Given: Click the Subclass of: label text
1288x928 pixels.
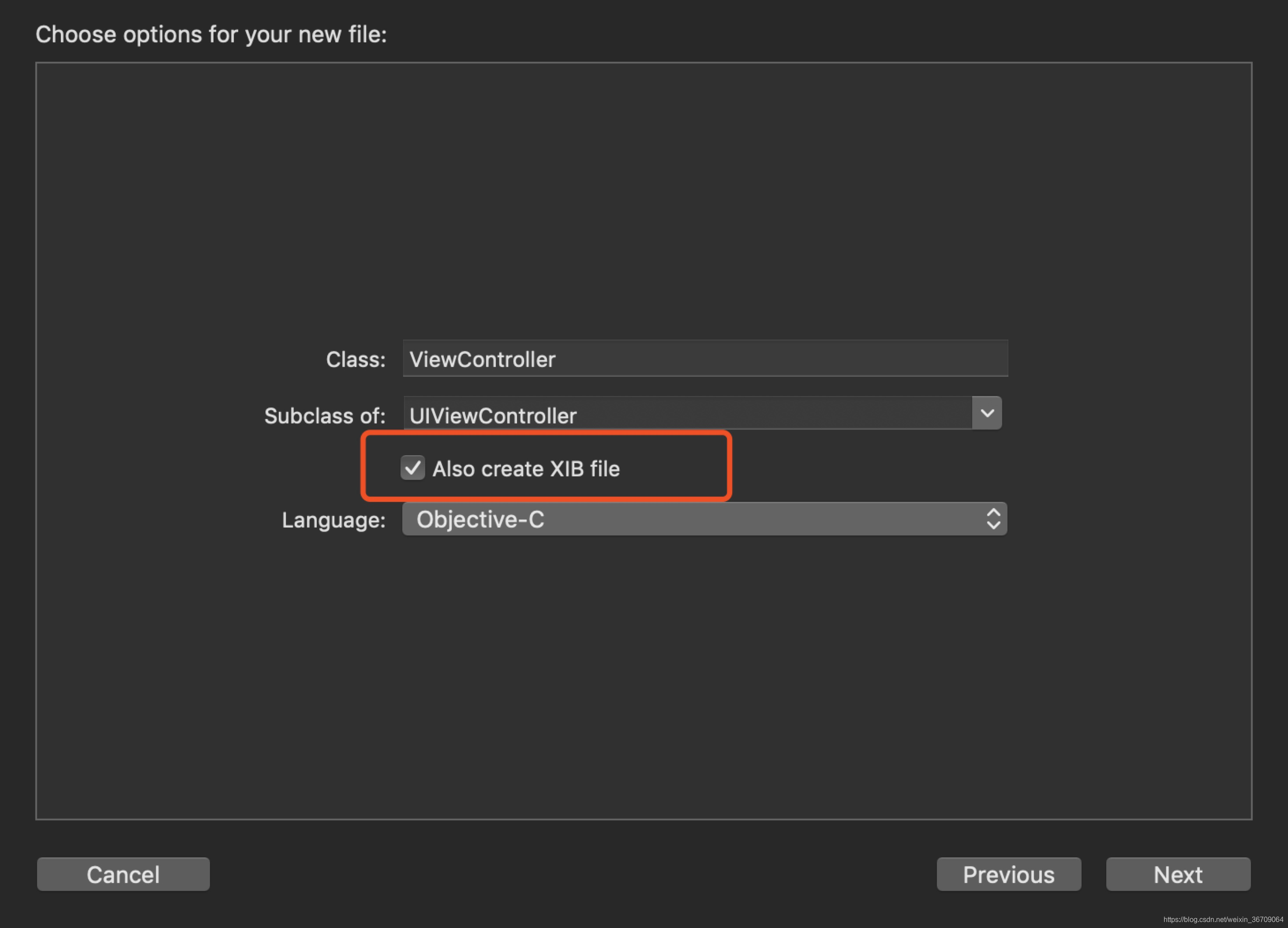Looking at the screenshot, I should click(x=325, y=416).
